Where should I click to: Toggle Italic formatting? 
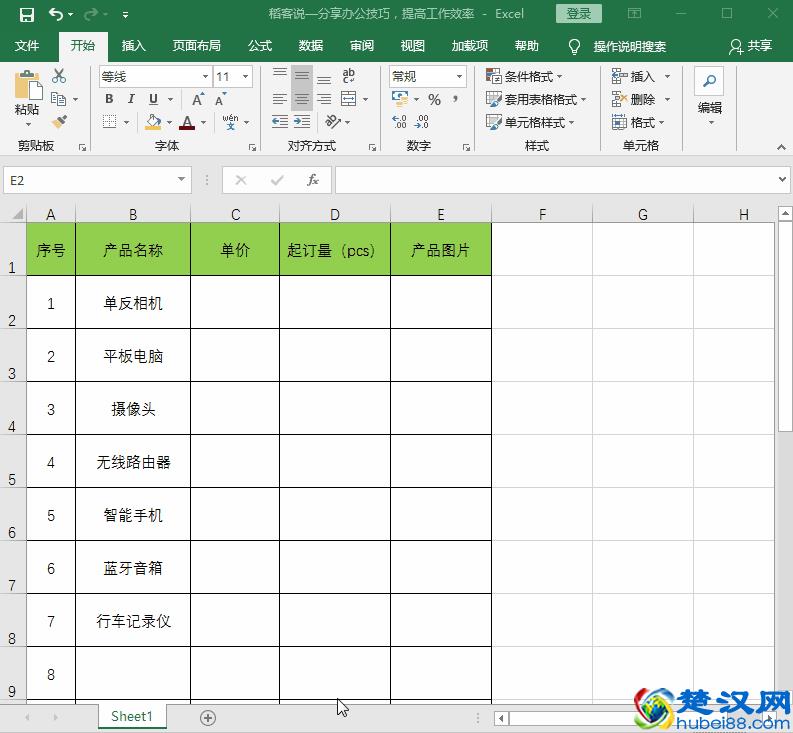pos(131,99)
